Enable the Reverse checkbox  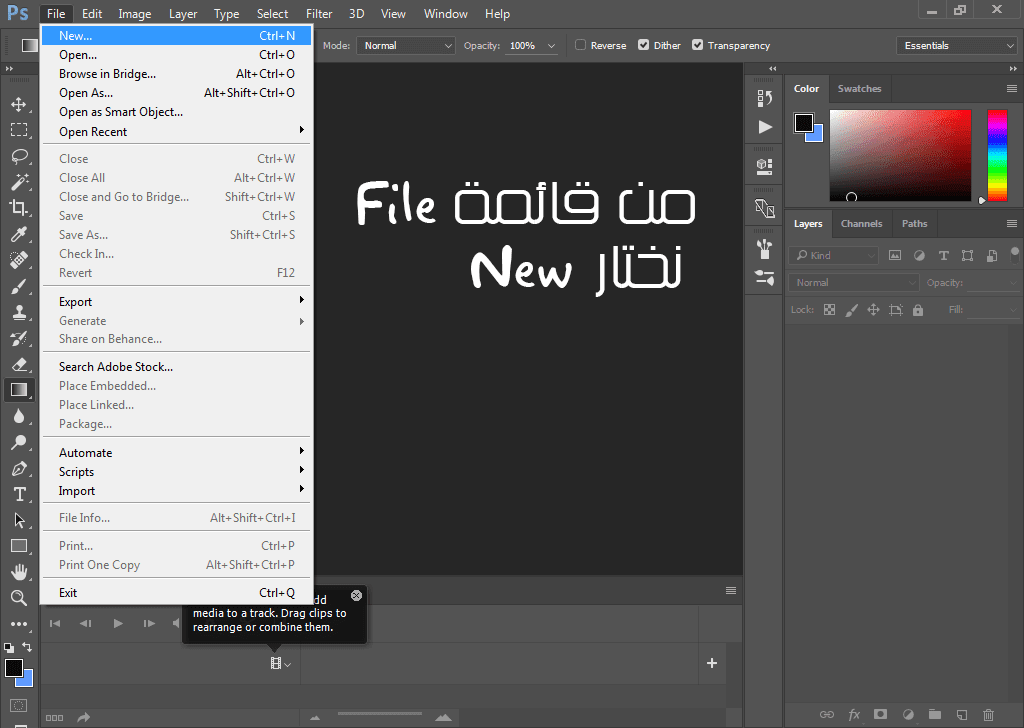581,45
